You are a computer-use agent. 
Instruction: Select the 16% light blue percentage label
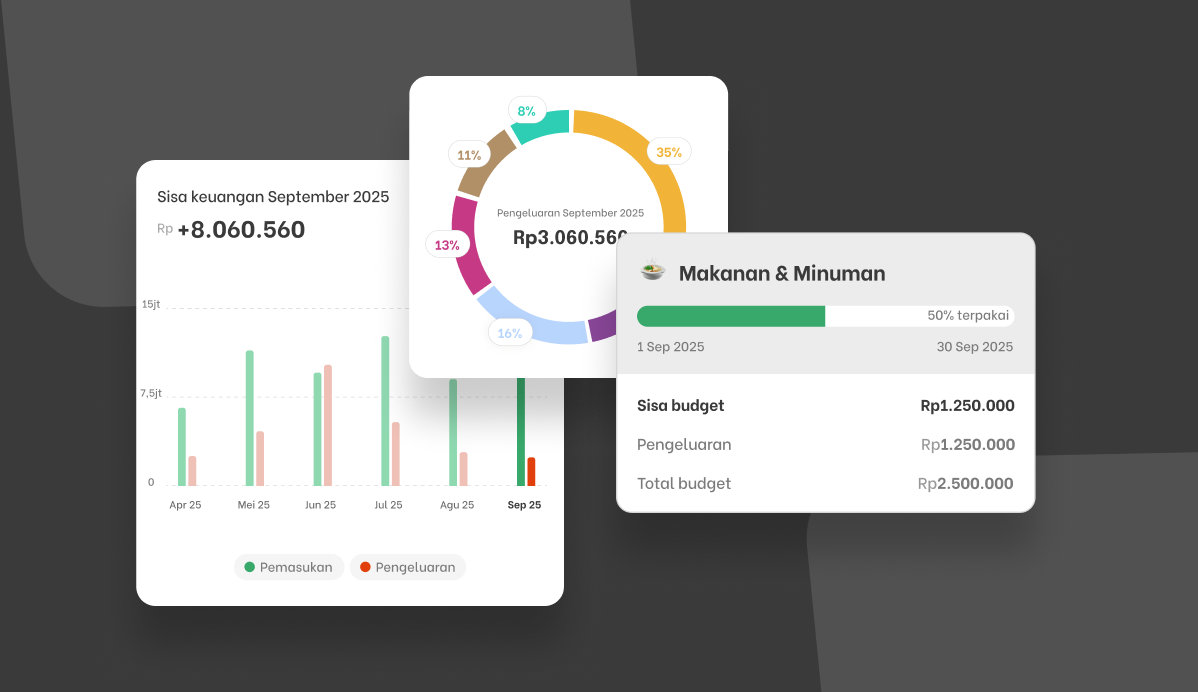(510, 333)
